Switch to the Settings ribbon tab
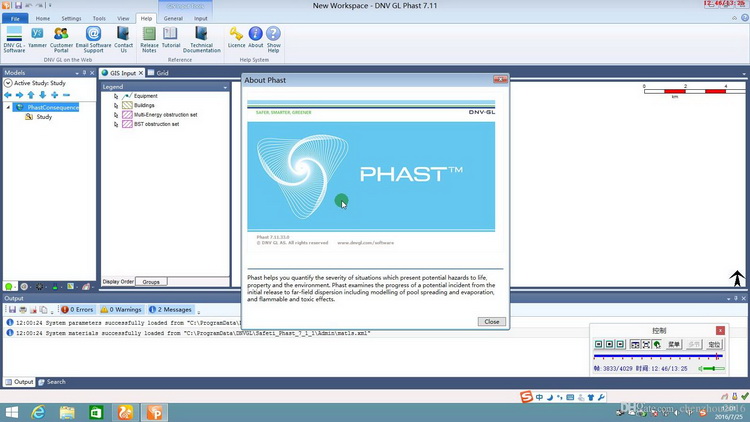The image size is (750, 422). click(71, 19)
